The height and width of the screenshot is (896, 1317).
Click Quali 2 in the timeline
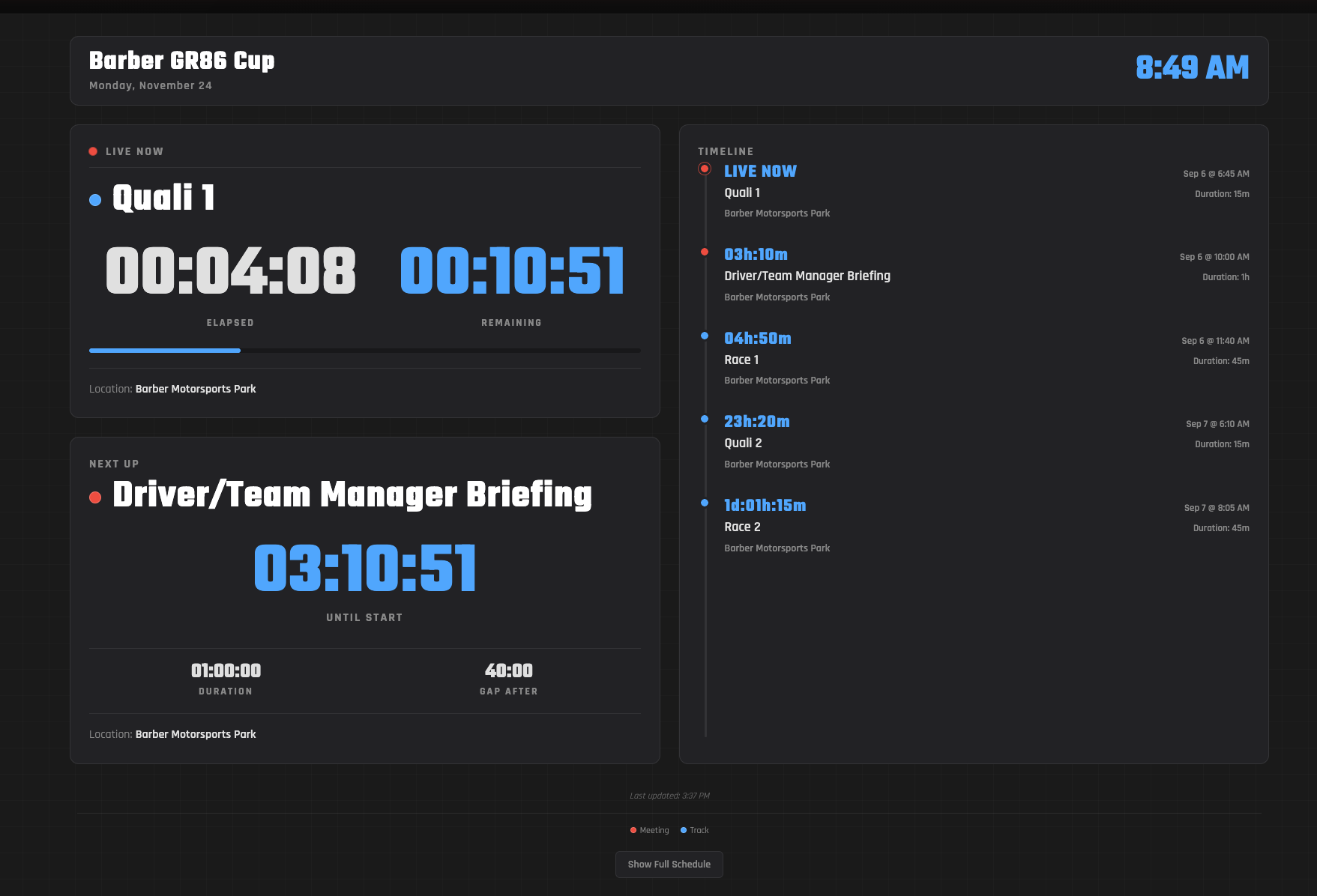click(743, 443)
